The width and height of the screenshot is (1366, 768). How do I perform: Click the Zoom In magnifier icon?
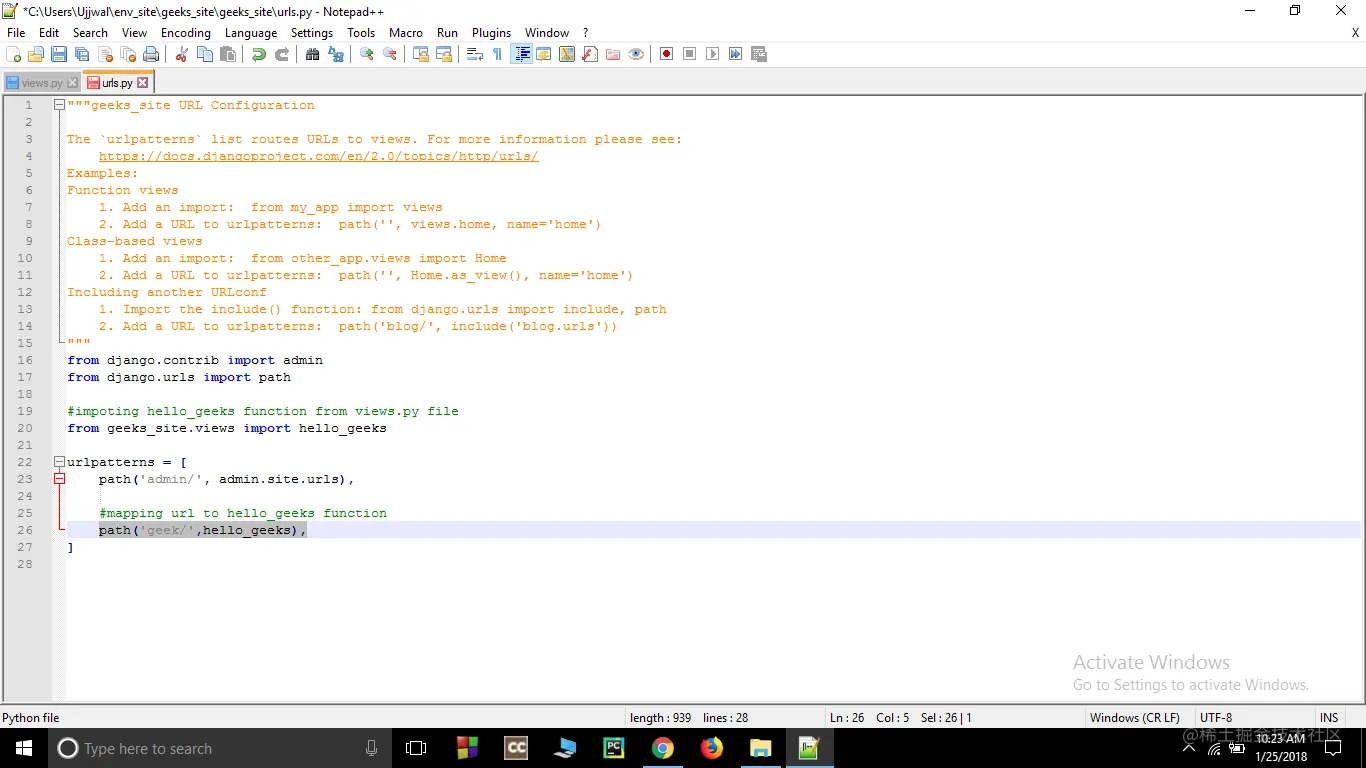point(367,54)
